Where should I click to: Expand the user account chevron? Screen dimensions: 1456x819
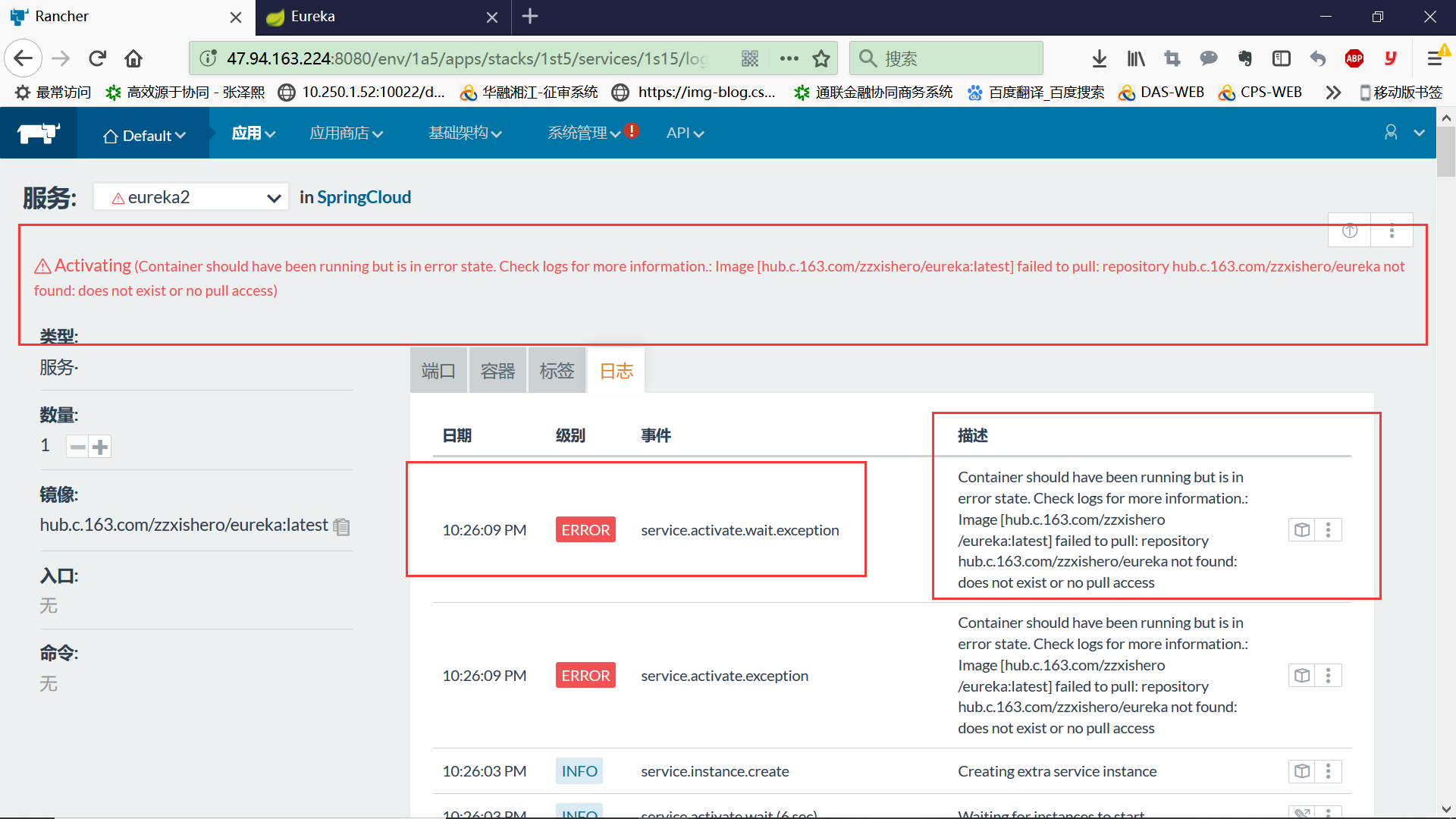pos(1419,133)
